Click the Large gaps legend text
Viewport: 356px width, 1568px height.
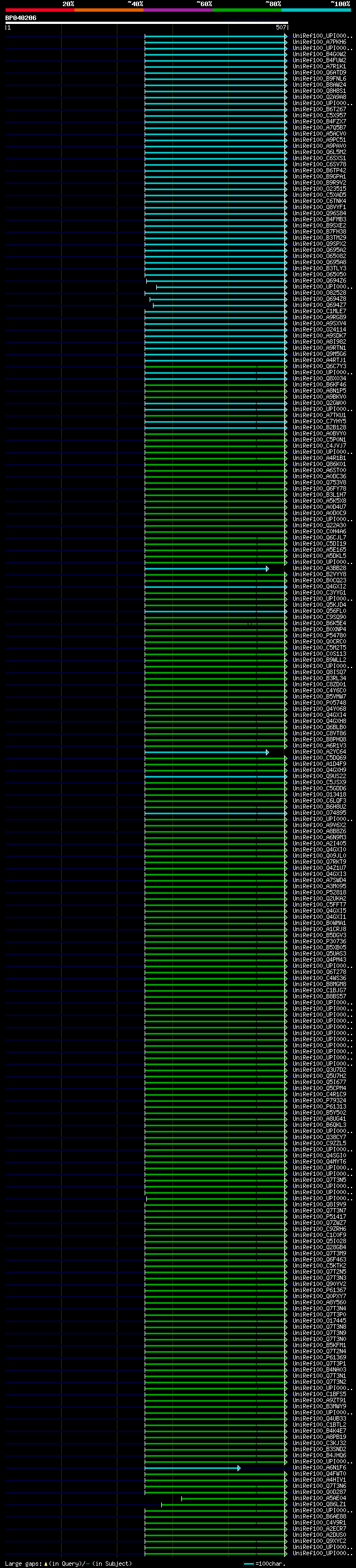coord(68,1564)
